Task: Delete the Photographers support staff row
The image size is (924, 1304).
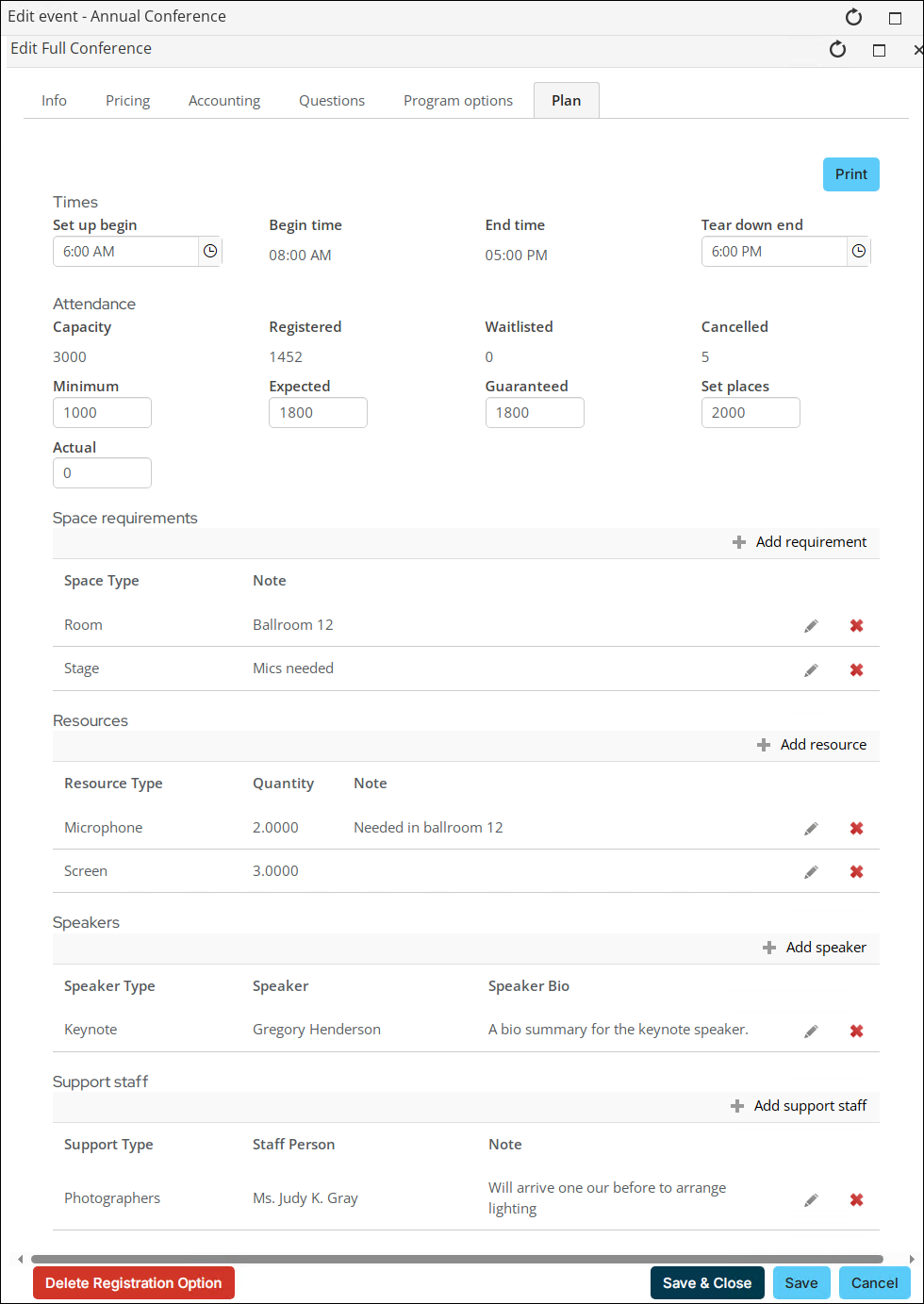Action: click(x=856, y=1200)
